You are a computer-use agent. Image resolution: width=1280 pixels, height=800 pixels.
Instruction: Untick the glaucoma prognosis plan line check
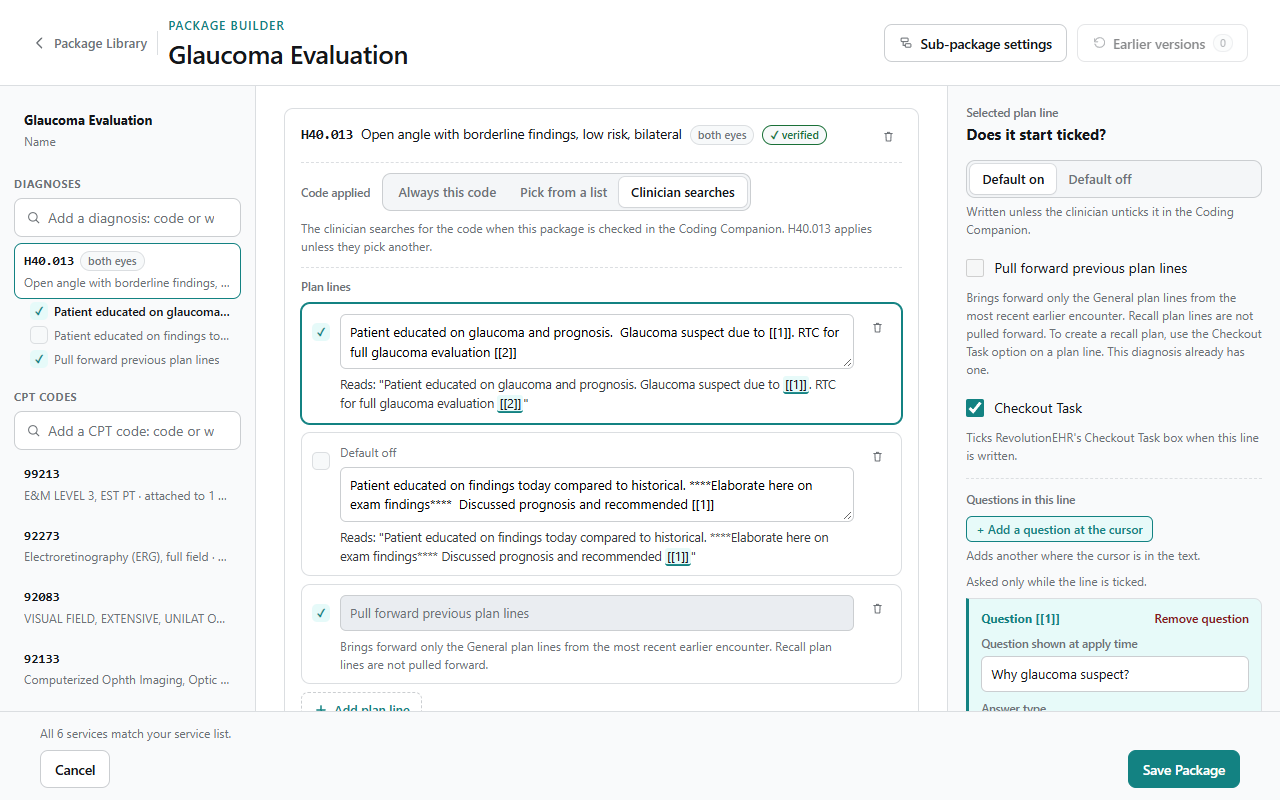321,332
